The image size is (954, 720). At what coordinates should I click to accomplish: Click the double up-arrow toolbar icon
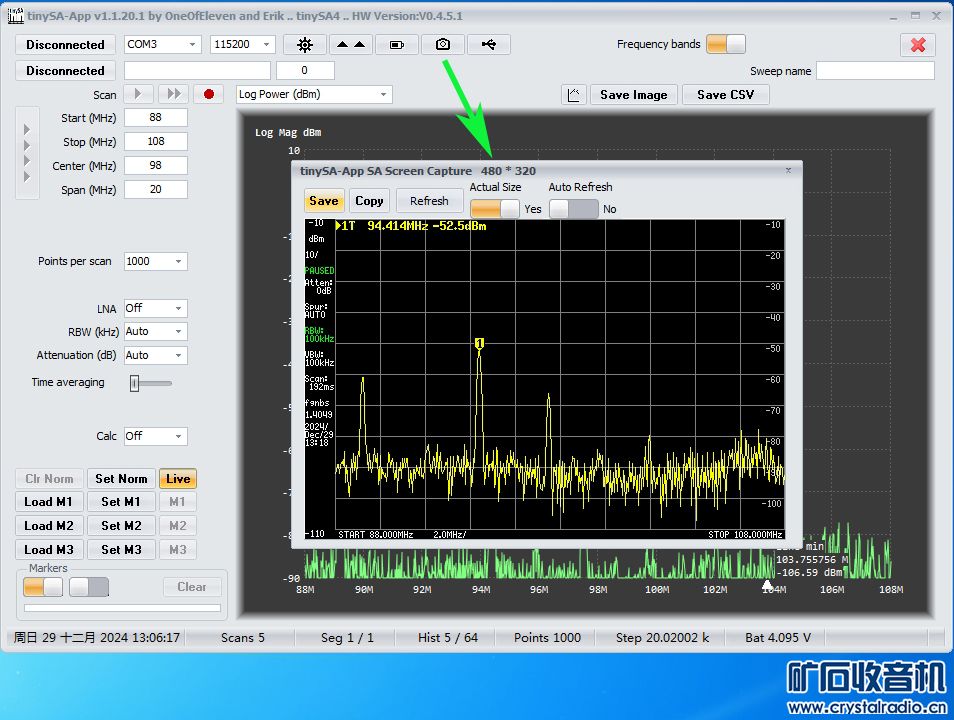click(350, 45)
